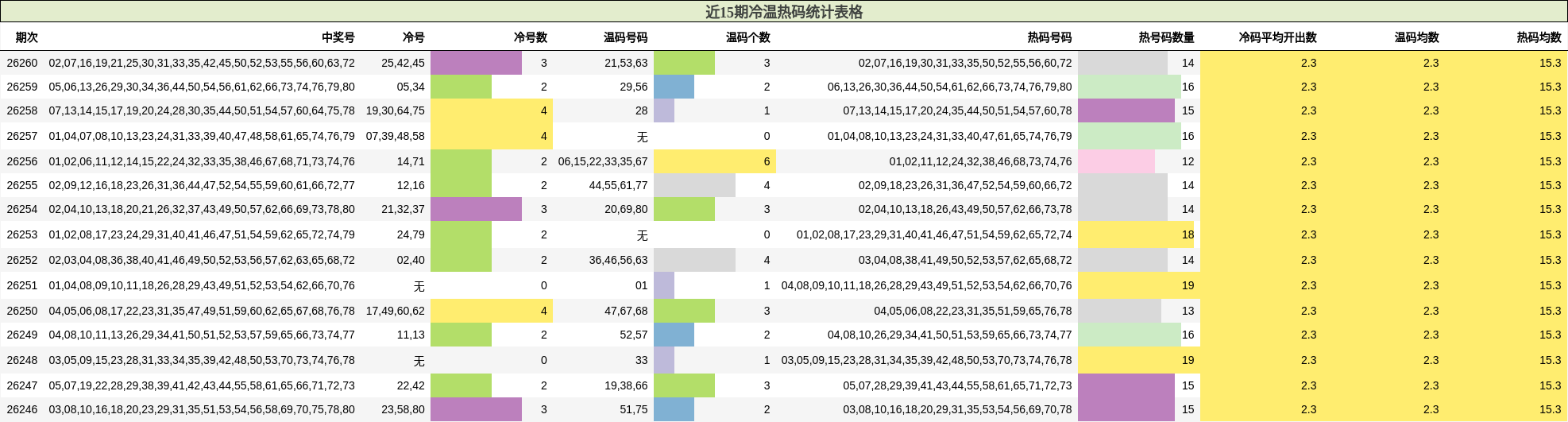Screen dimensions: 1568x422
Task: Click the winning numbers cell of row 26260
Action: point(202,63)
